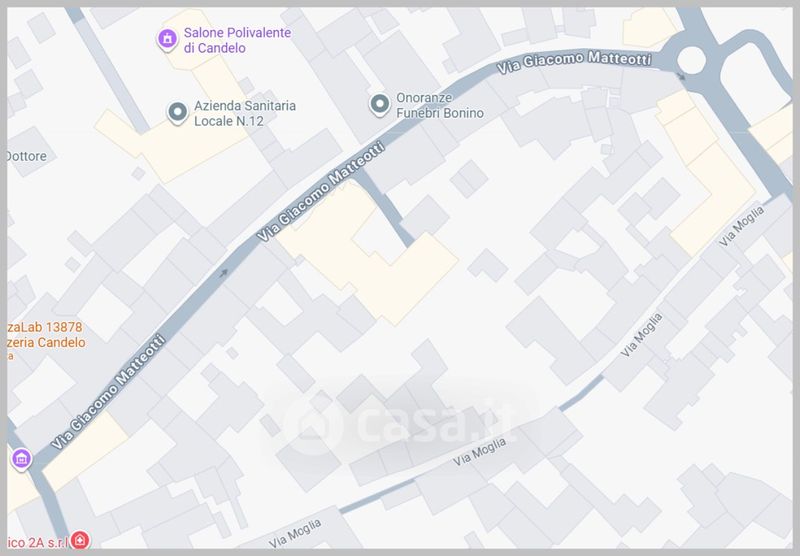The height and width of the screenshot is (556, 800).
Task: Click the direction arrow on lower Via Matteotti
Action: coord(223,273)
